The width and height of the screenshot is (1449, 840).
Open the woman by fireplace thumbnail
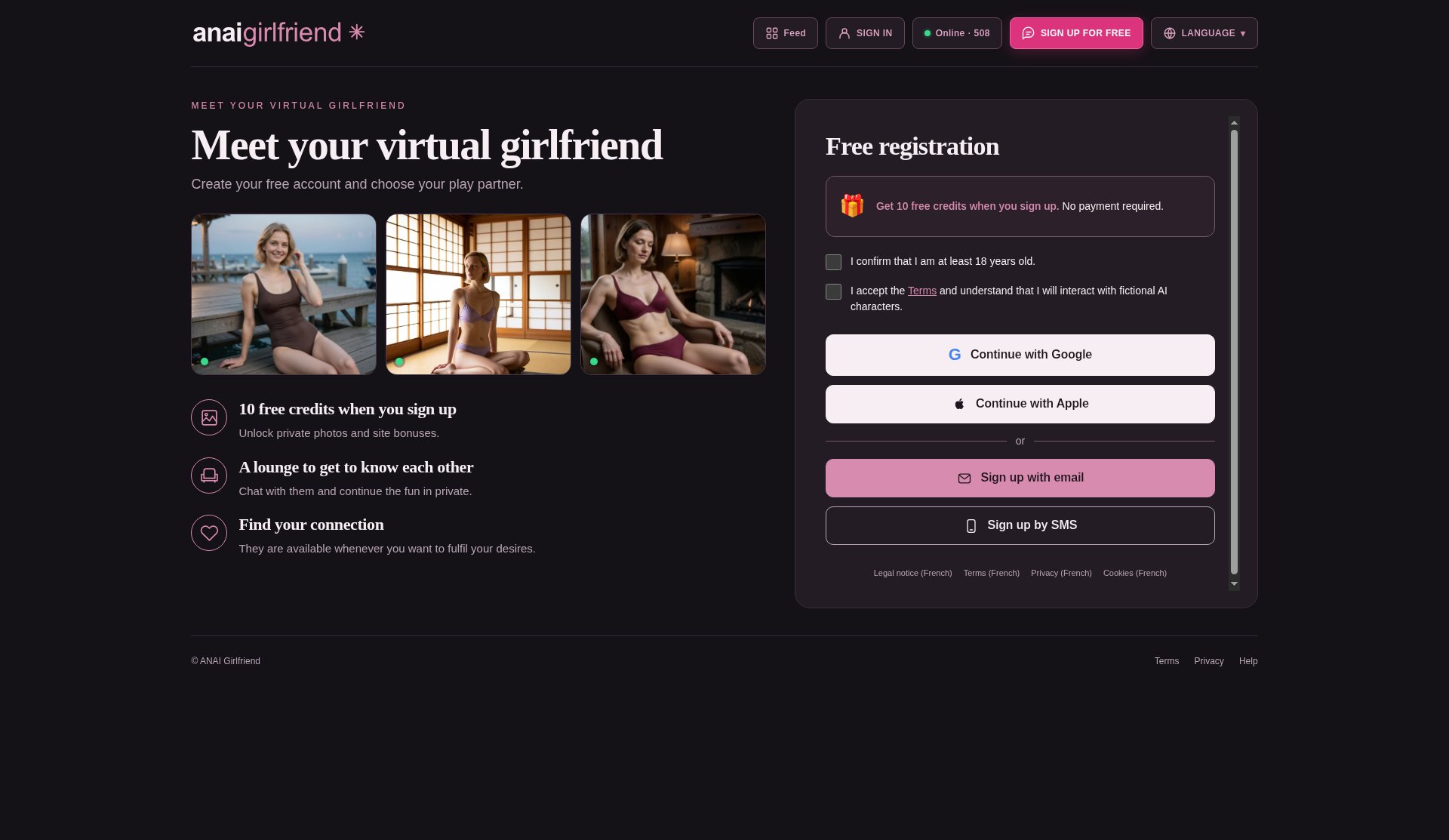673,294
